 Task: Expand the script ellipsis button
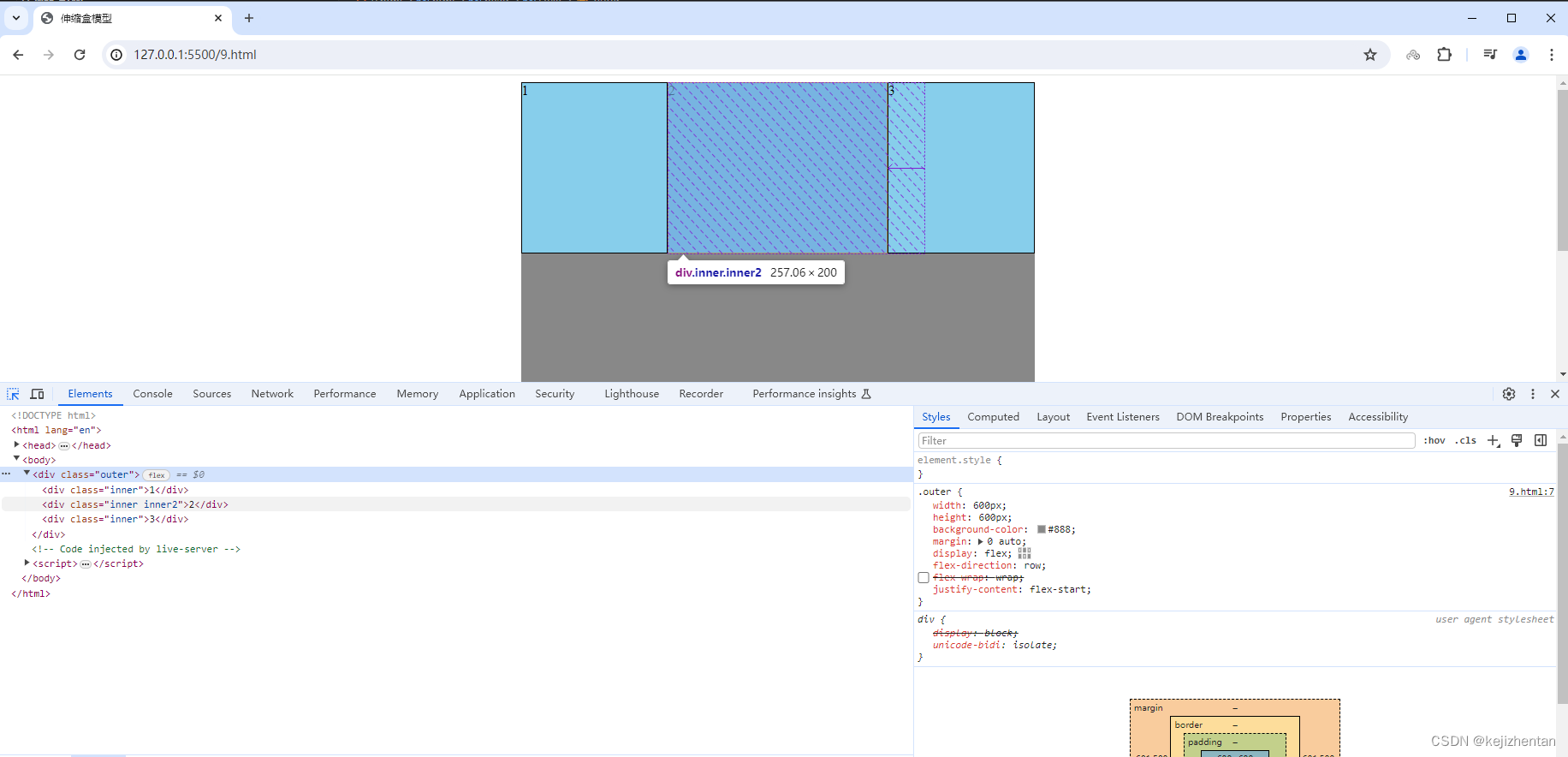coord(86,563)
